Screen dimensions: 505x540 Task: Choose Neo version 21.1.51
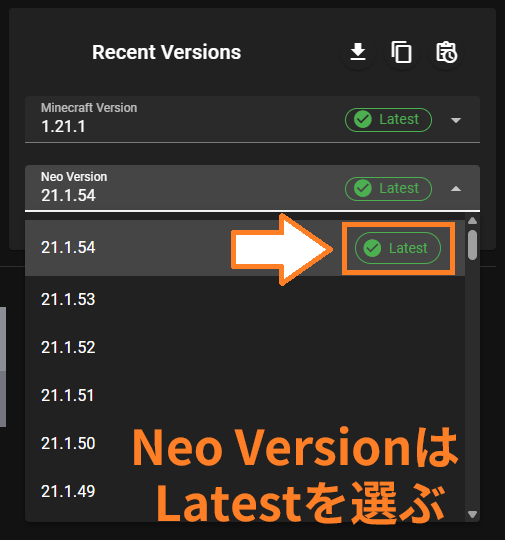click(x=245, y=395)
